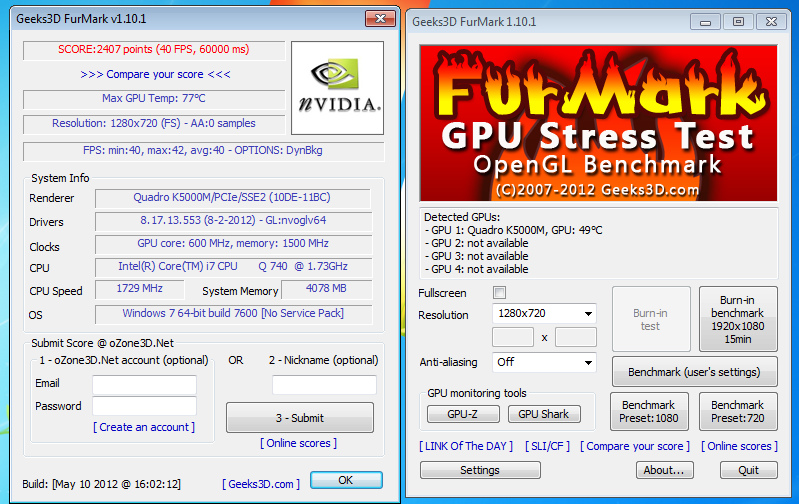Open the Anti-aliasing dropdown set to Off

(544, 362)
